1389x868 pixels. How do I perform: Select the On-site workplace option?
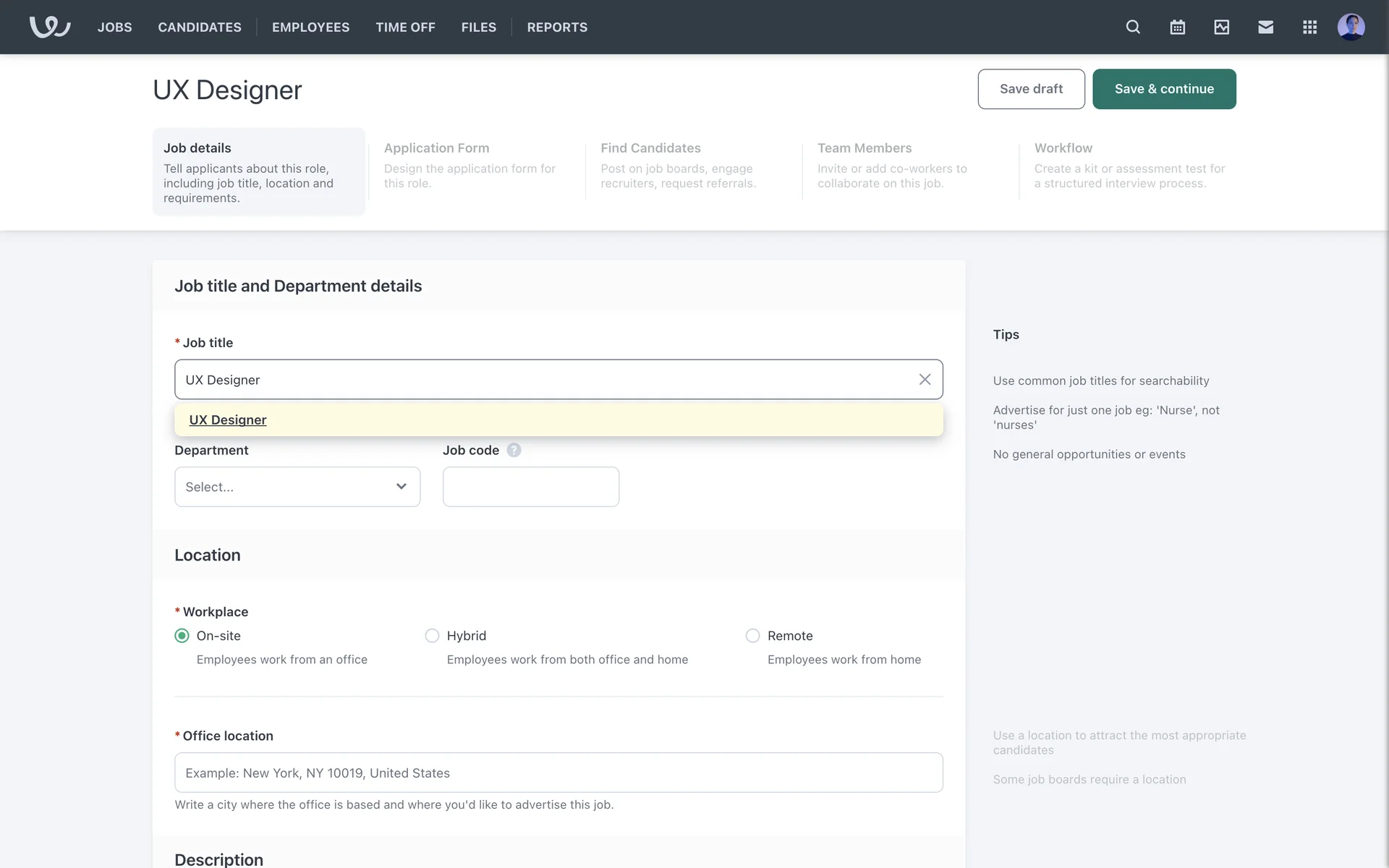pyautogui.click(x=182, y=635)
